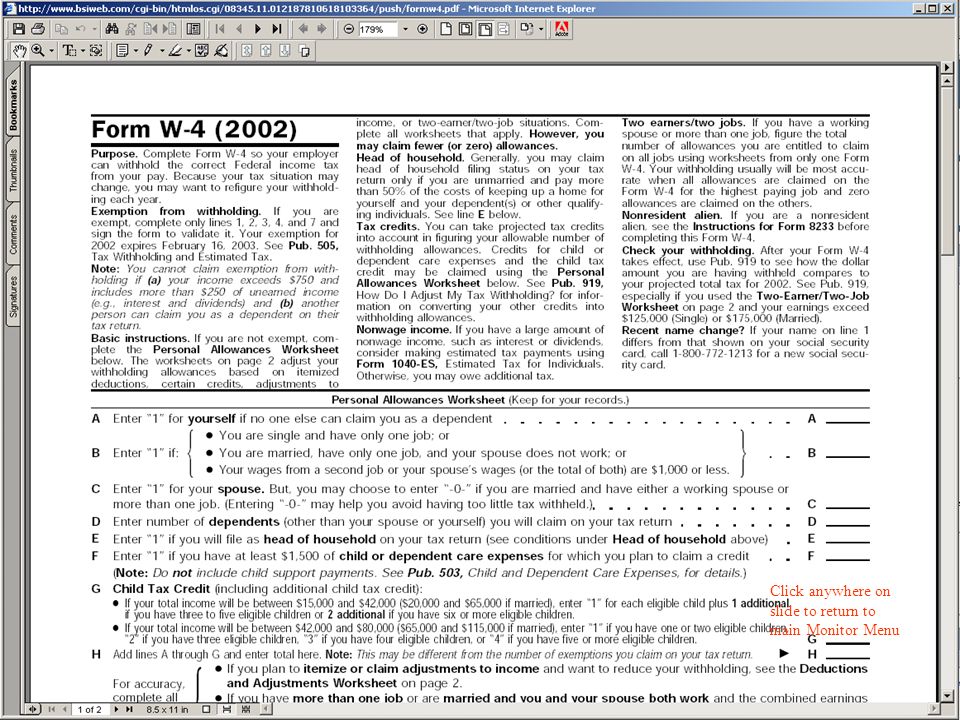Select the Text Select tool
The width and height of the screenshot is (960, 720).
(69, 51)
